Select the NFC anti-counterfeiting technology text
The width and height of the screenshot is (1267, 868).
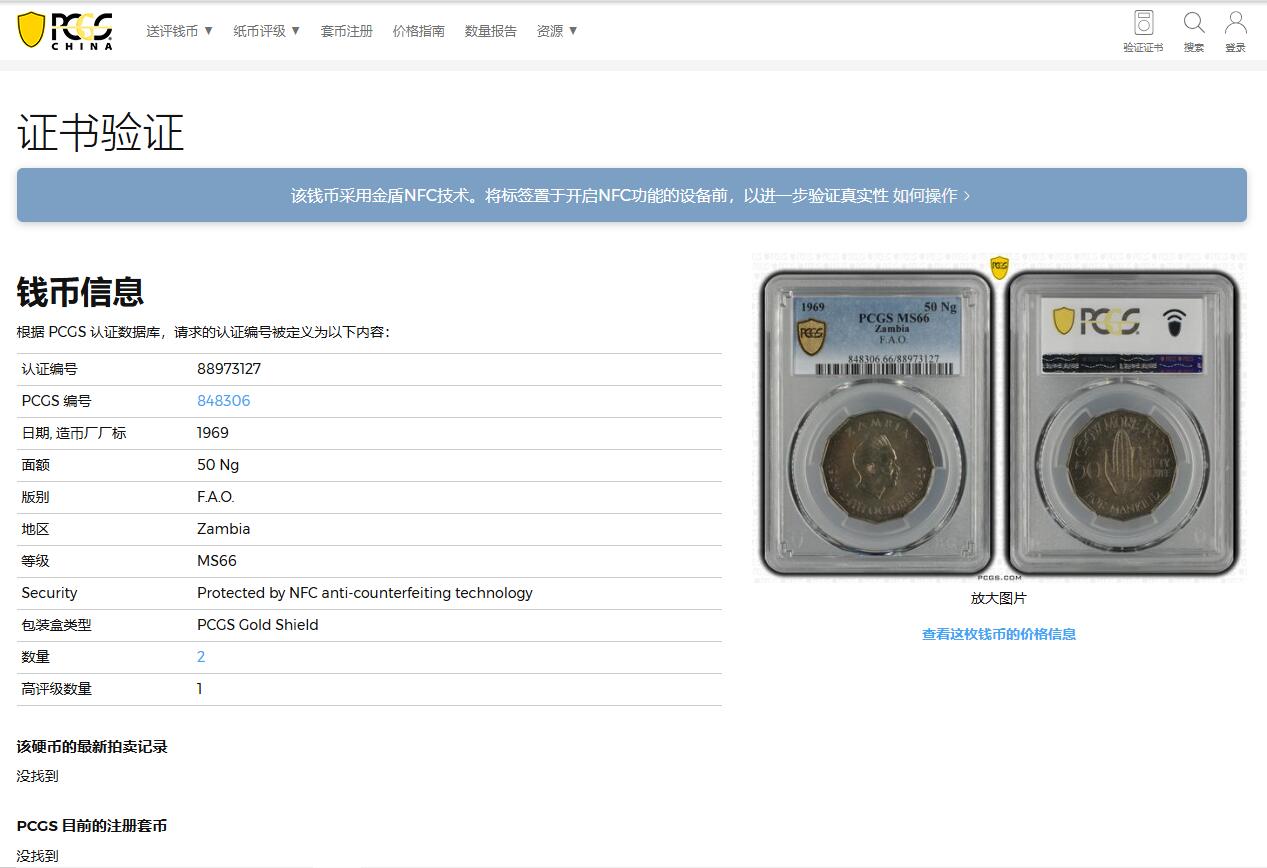tap(365, 593)
